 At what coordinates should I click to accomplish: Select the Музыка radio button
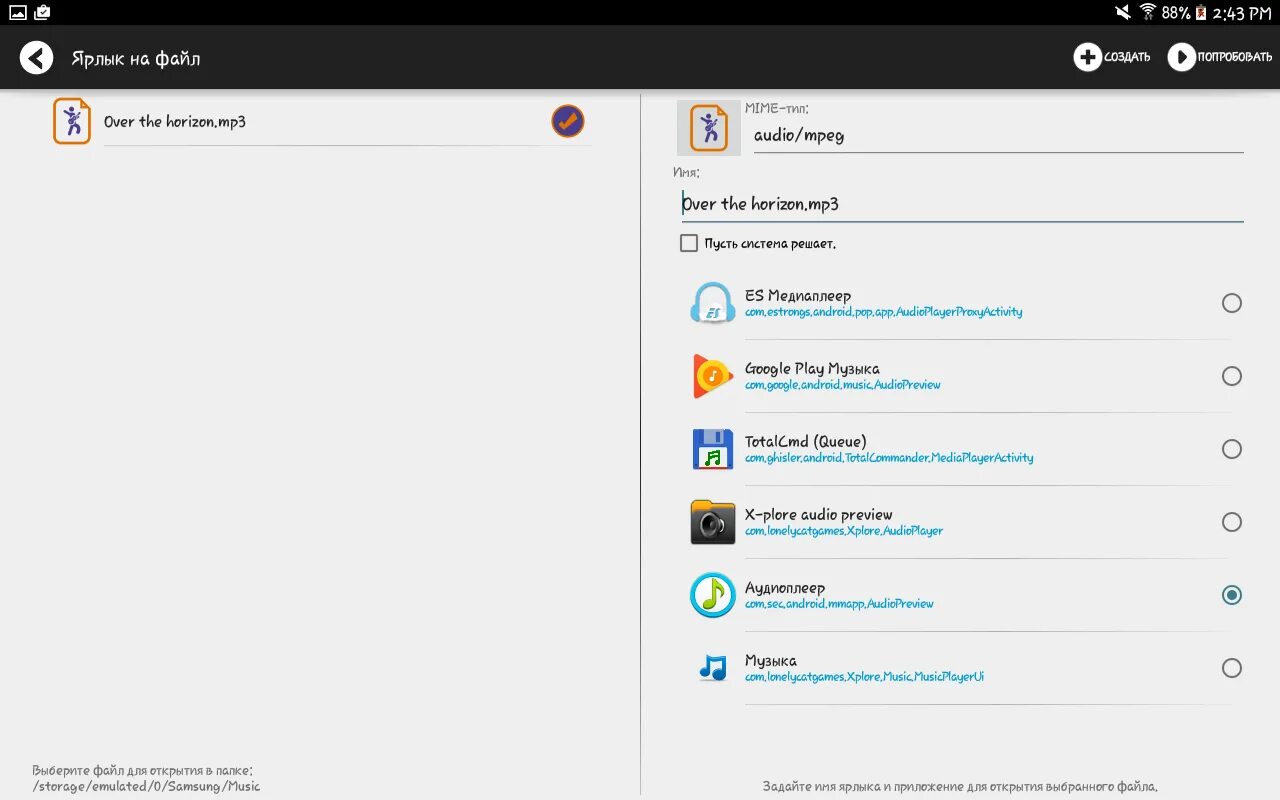1232,668
